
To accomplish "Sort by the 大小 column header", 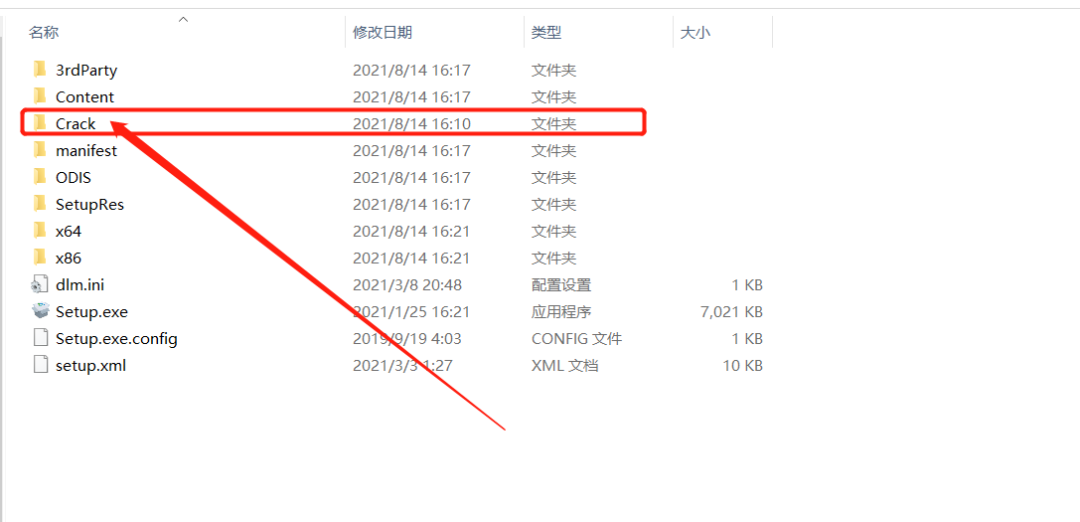I will [x=695, y=32].
